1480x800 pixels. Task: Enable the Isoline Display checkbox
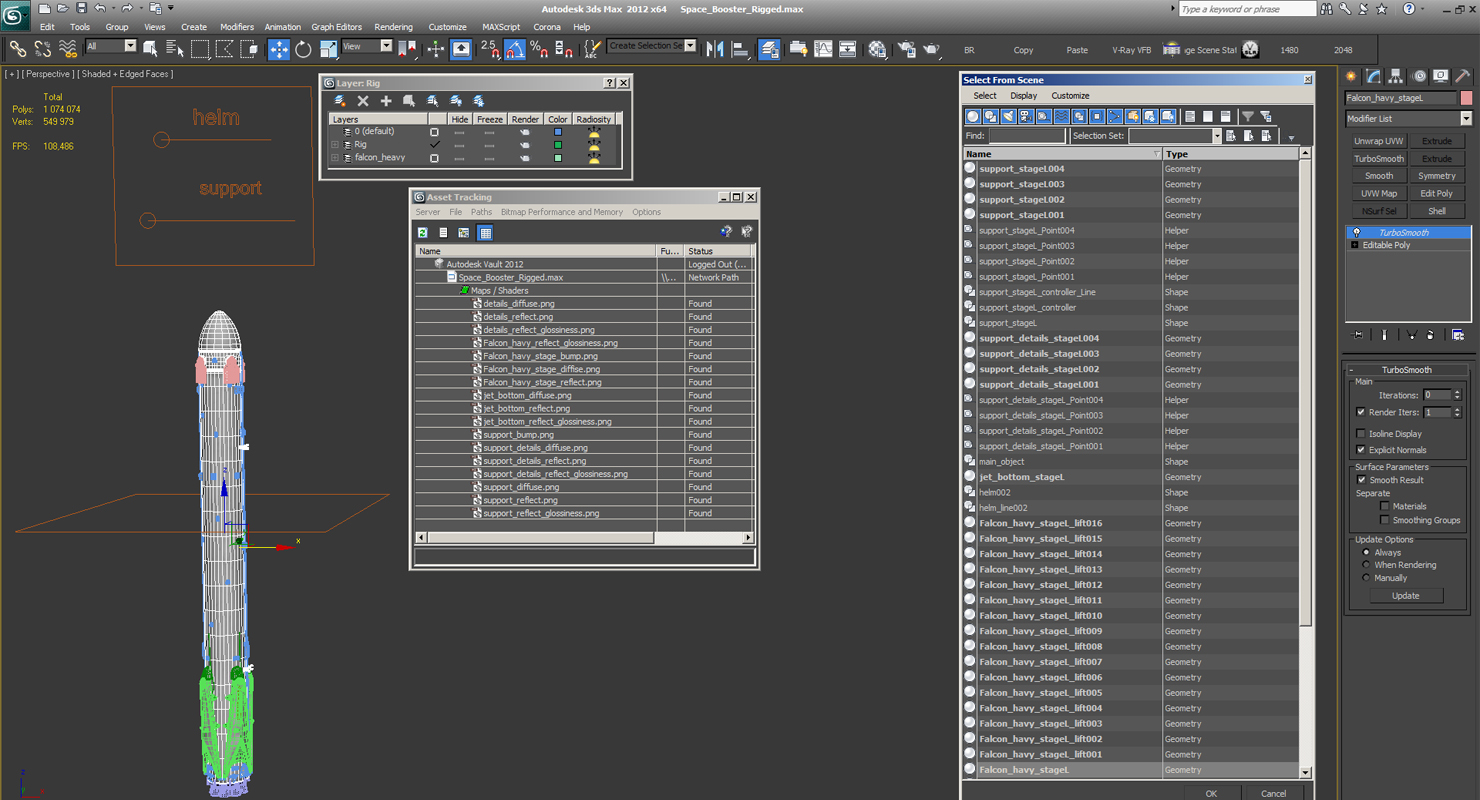(x=1361, y=434)
